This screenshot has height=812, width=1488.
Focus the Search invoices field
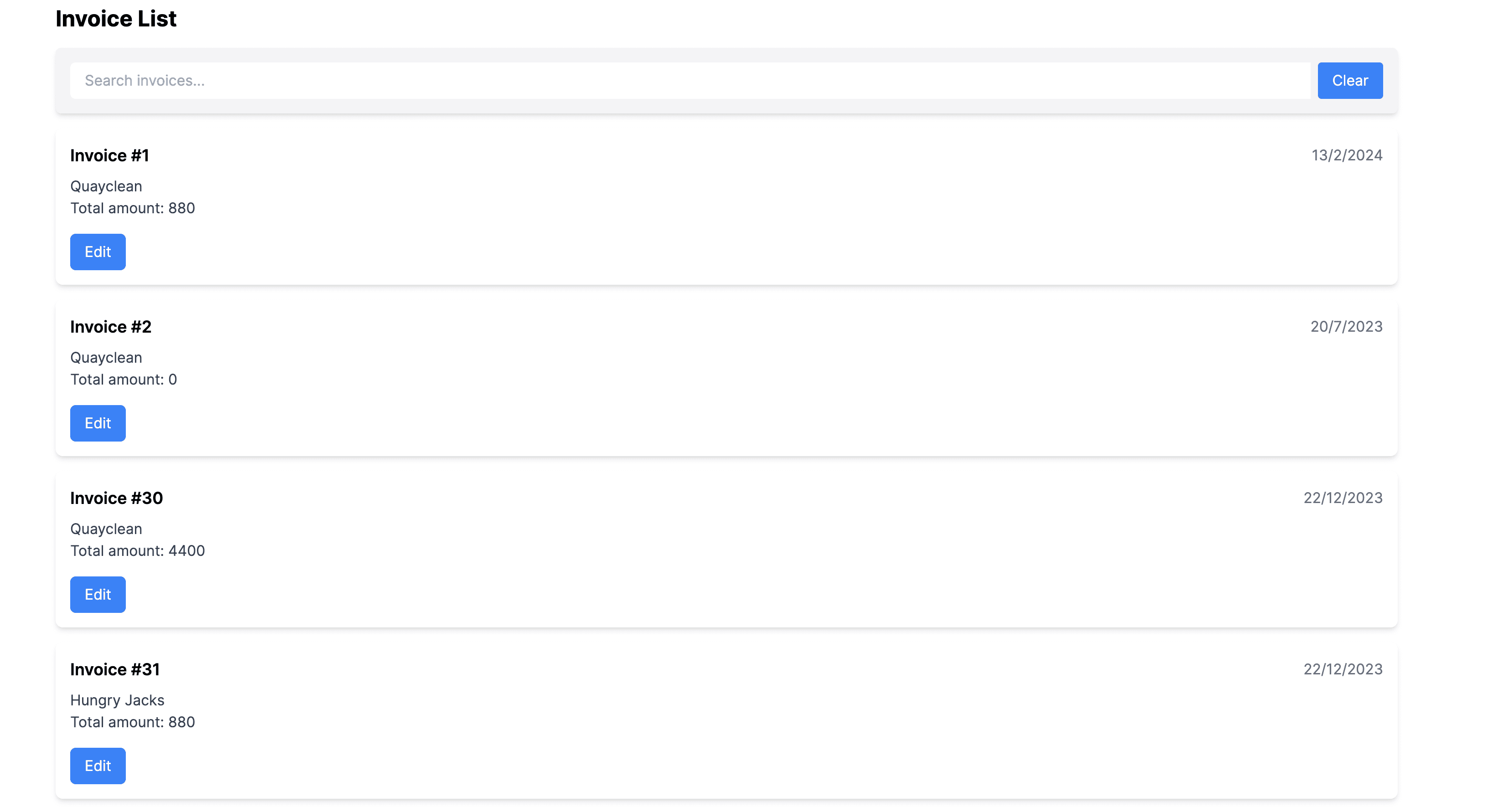(690, 81)
